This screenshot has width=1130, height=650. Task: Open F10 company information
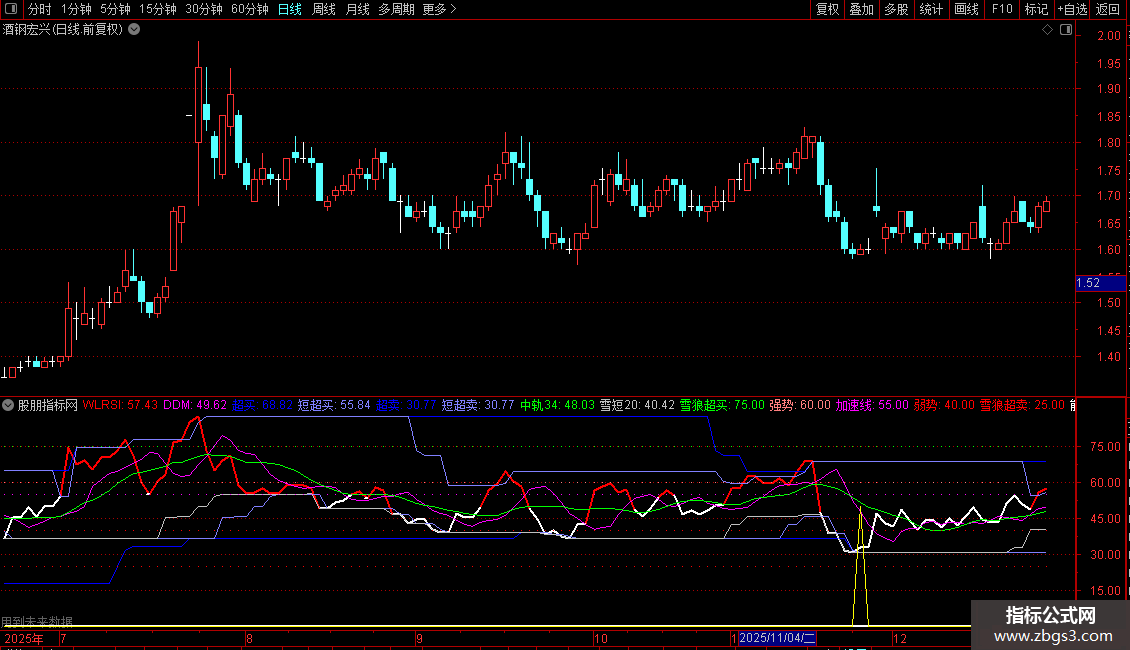coord(1001,10)
